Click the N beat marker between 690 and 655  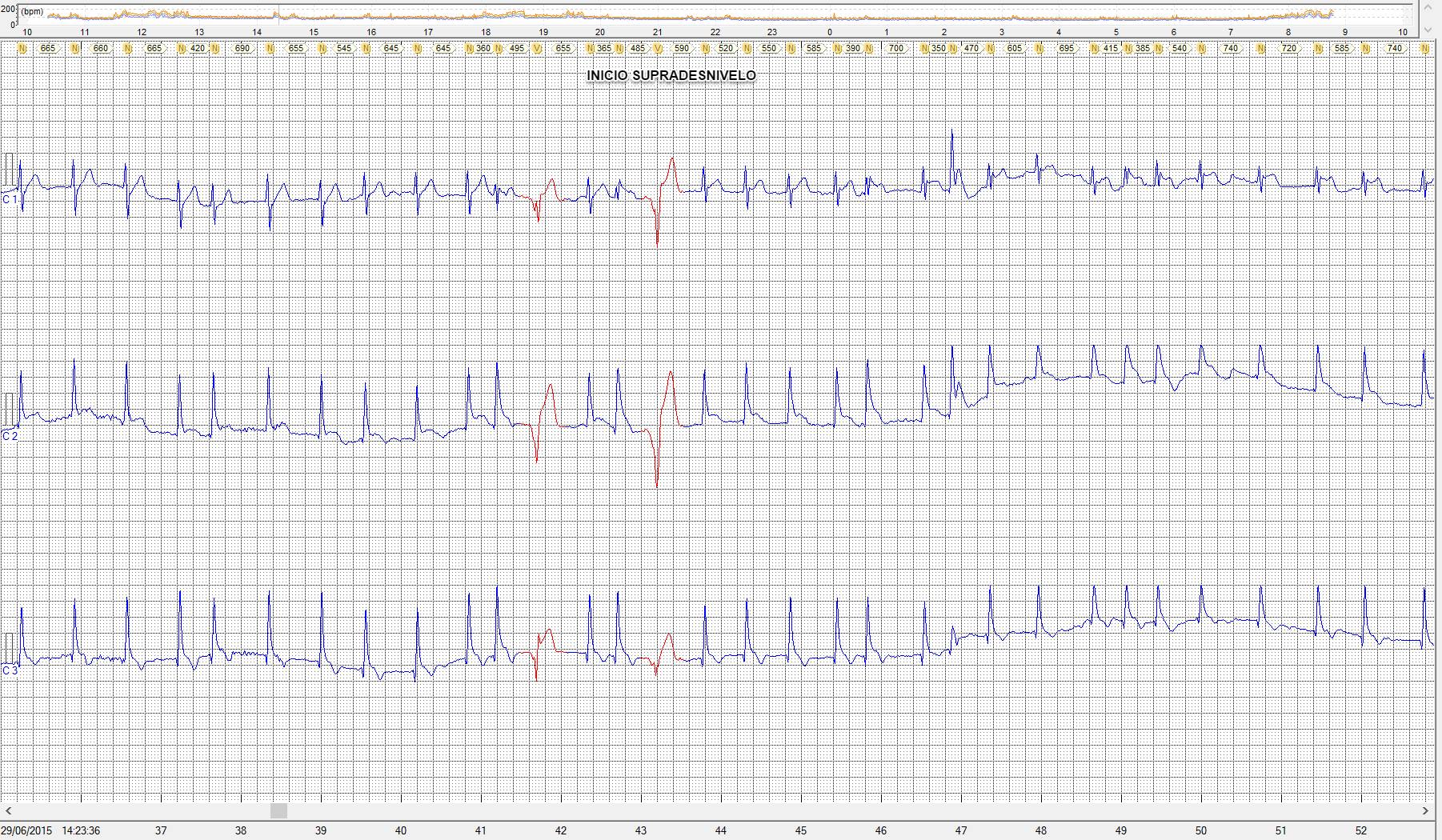click(x=270, y=48)
